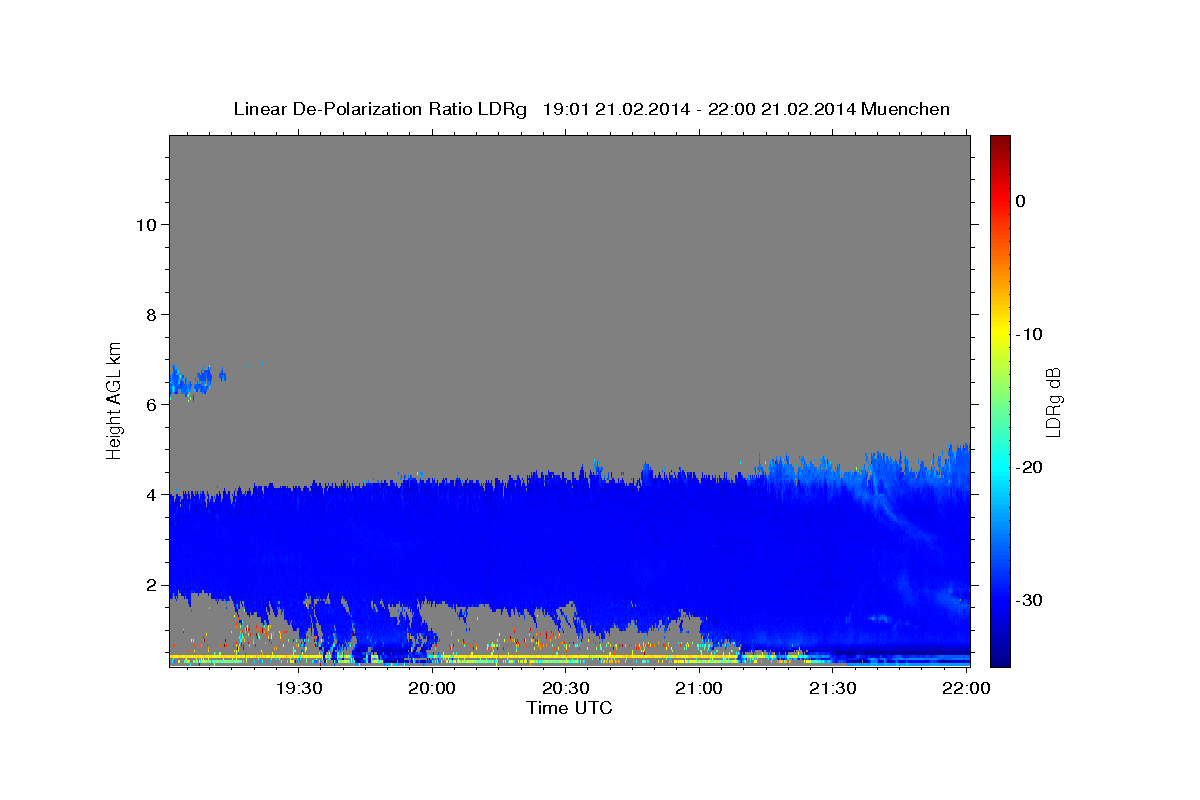Click the start date '19:01 21.02.2014' in title
This screenshot has width=1200, height=800.
click(x=614, y=109)
